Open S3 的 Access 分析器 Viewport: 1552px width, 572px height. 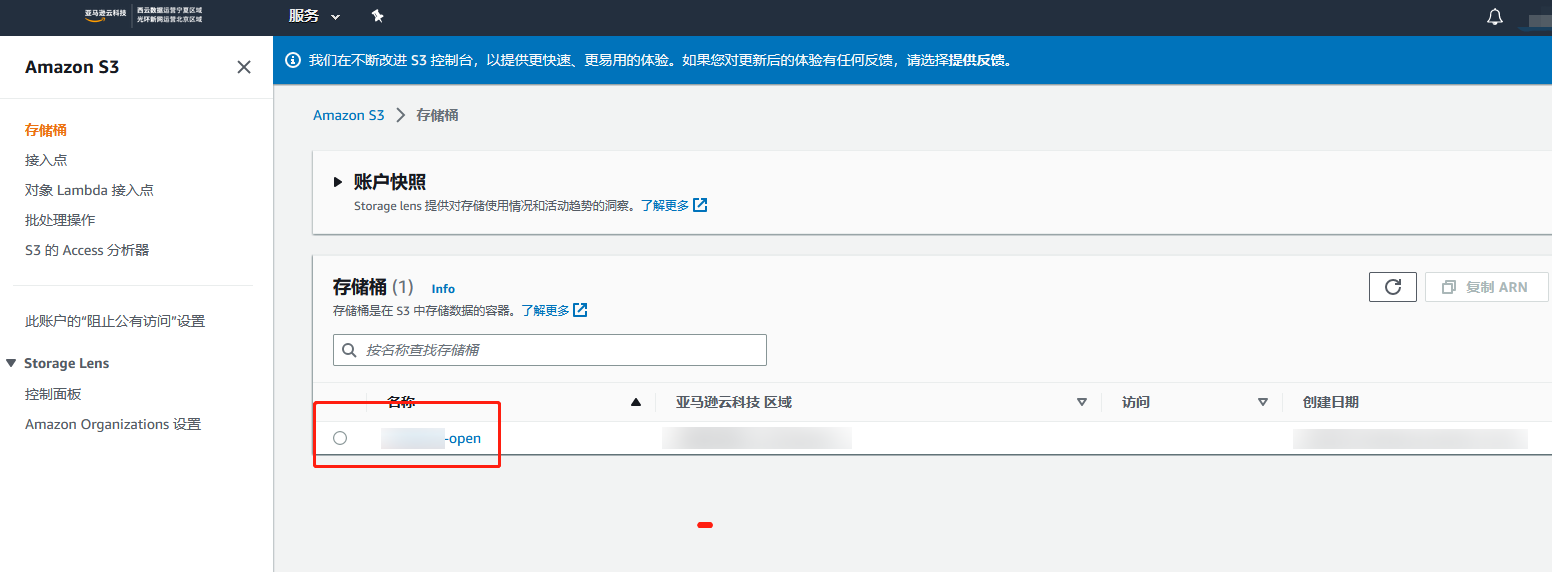[x=87, y=250]
